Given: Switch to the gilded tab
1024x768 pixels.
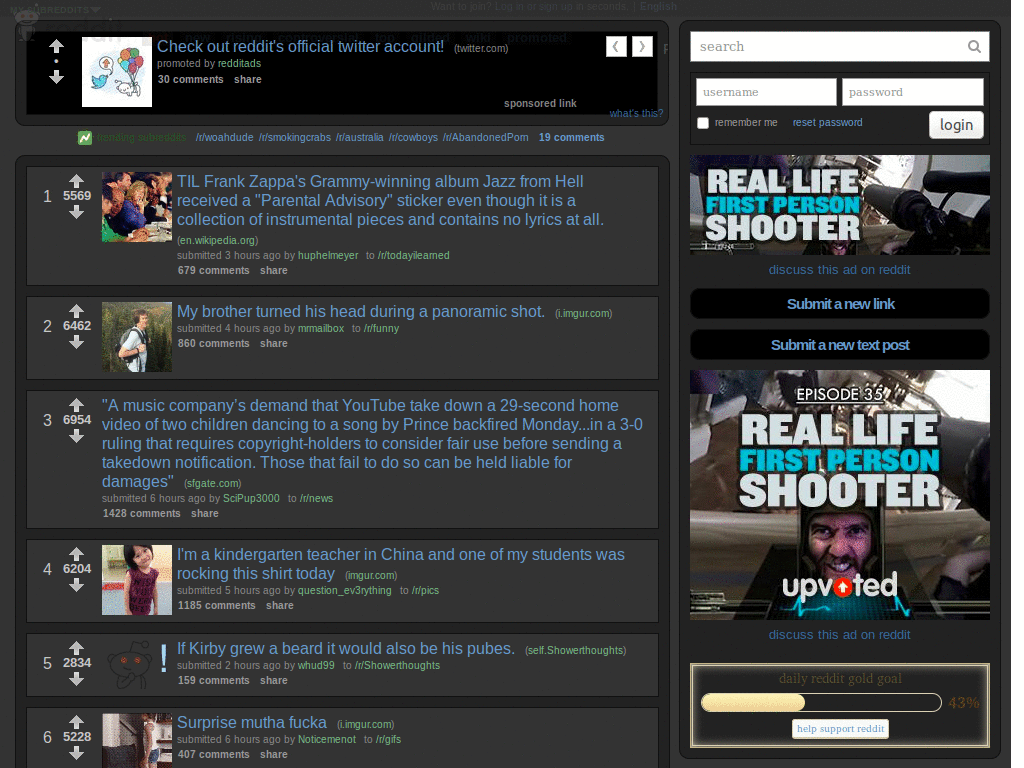Looking at the screenshot, I should (431, 37).
